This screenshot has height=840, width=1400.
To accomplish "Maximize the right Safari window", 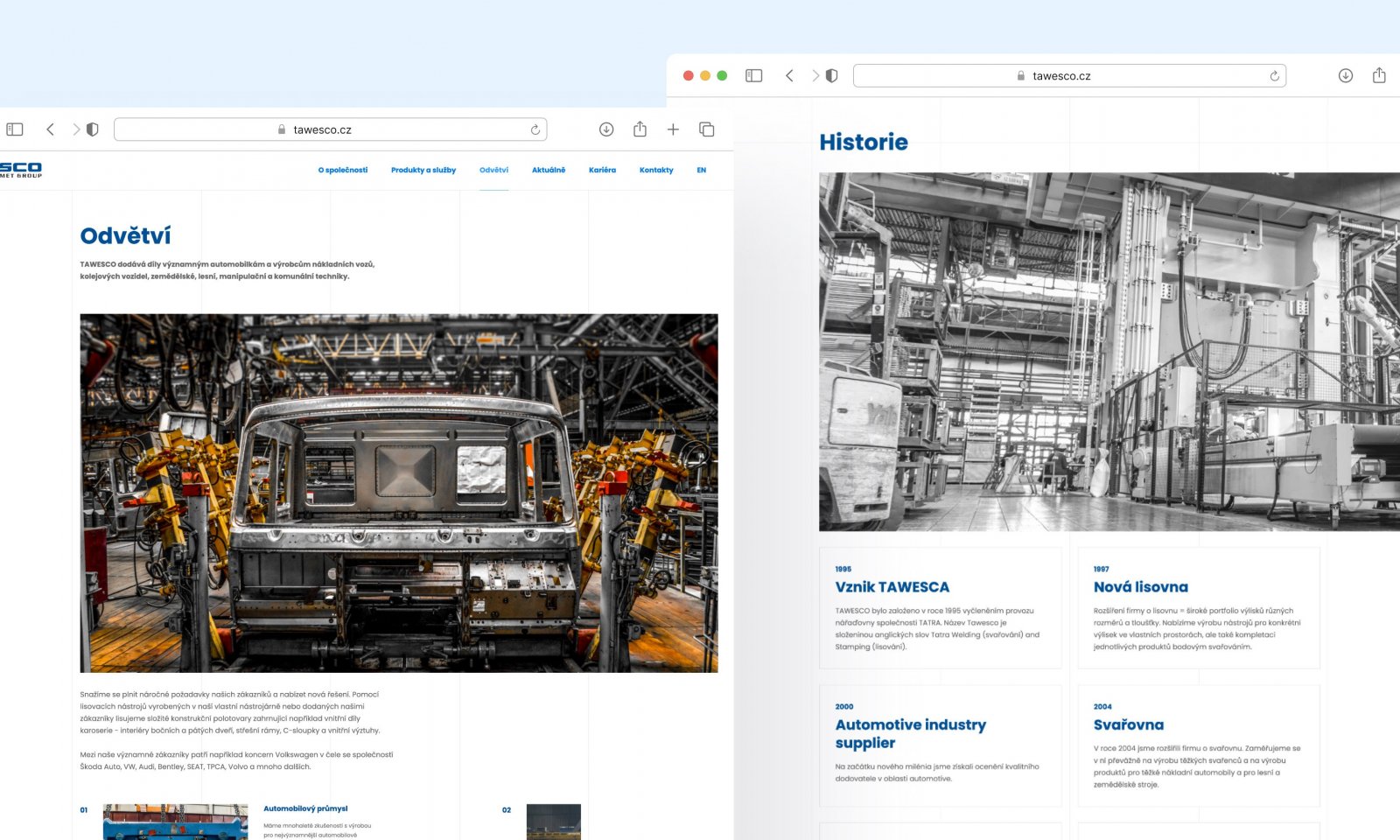I will [x=722, y=76].
